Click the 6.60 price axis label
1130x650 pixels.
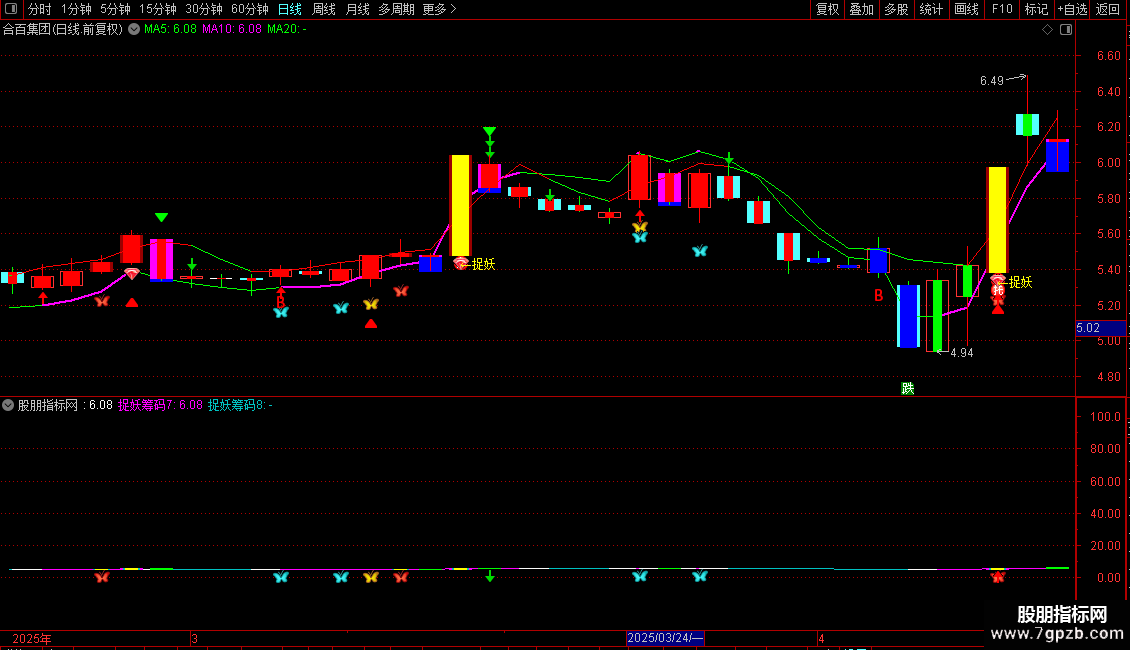(1108, 55)
